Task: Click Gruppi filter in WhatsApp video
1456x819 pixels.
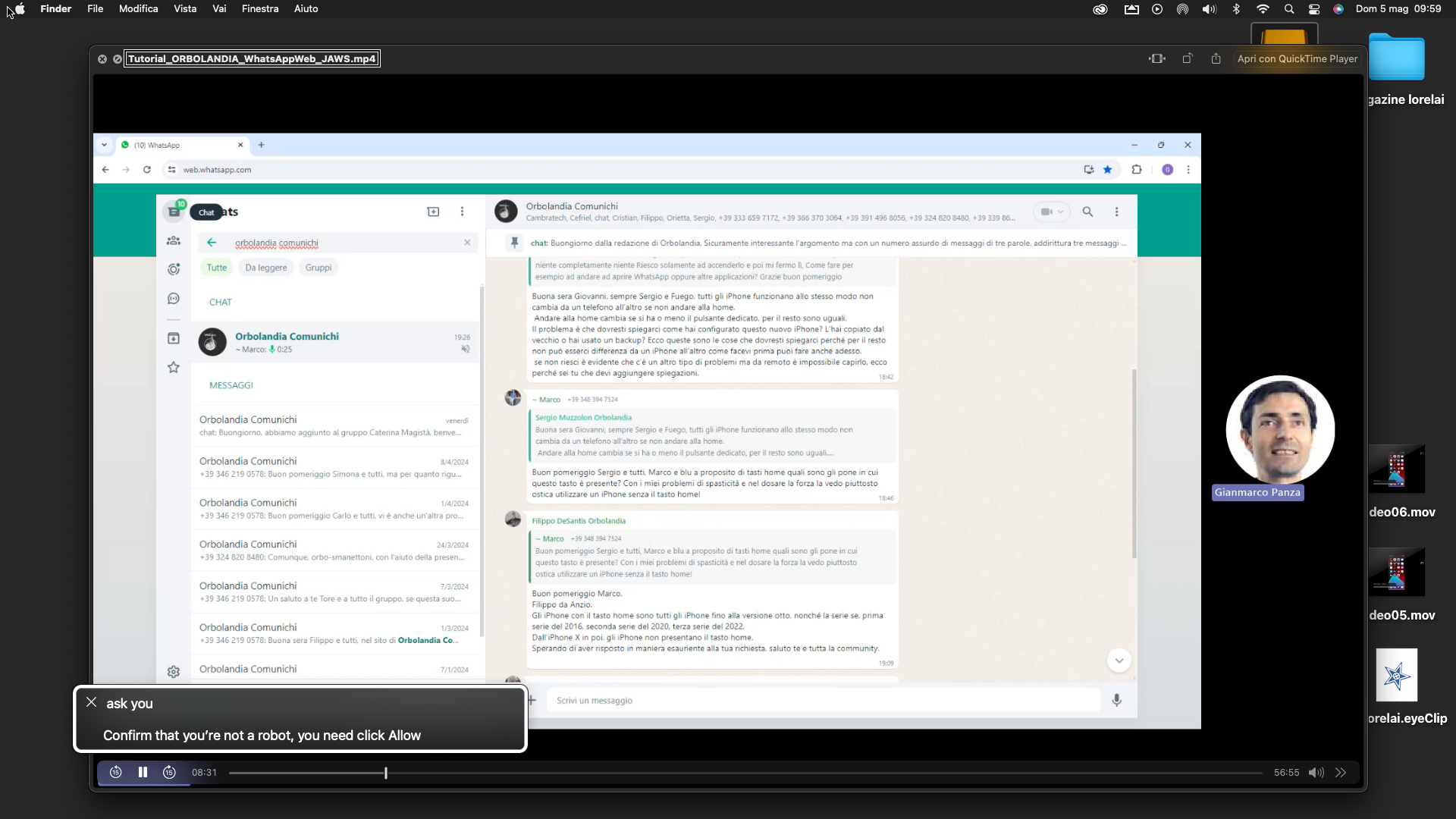Action: 318,268
